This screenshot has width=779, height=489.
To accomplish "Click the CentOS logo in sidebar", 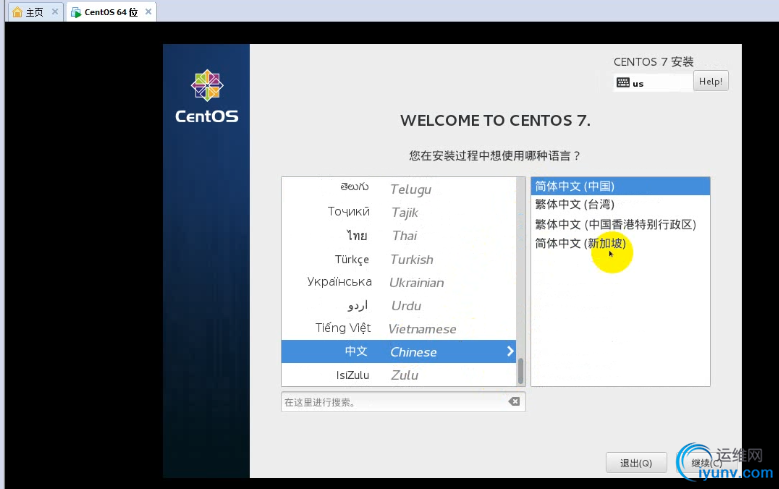I will (x=207, y=96).
